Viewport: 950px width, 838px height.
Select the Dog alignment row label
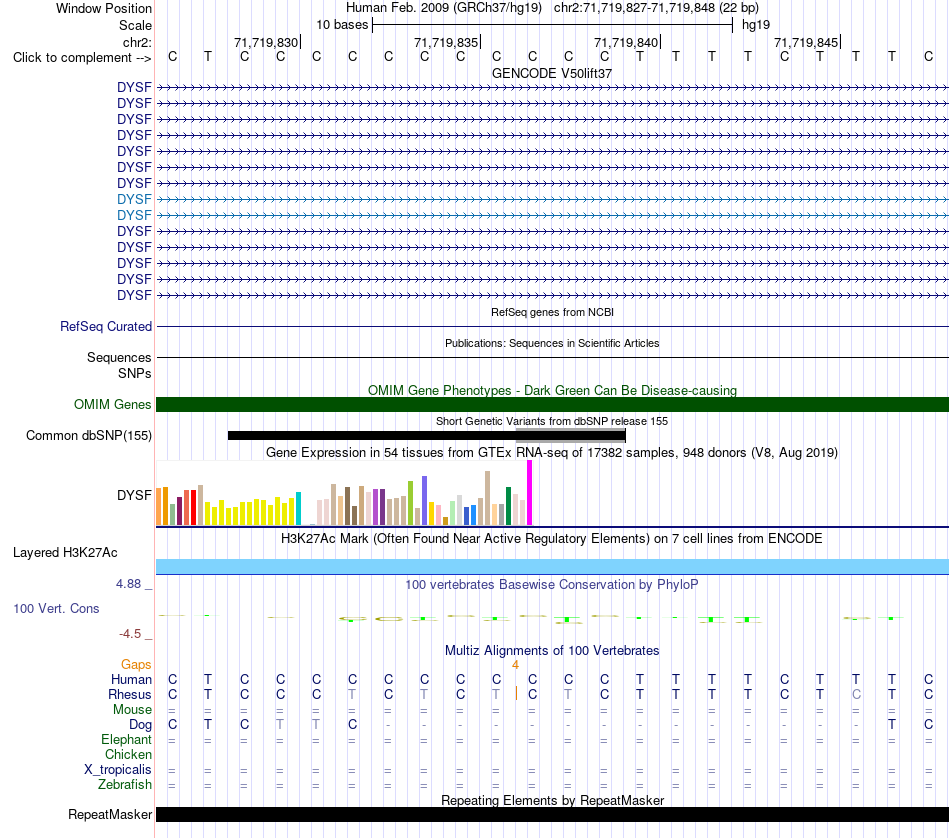[140, 725]
